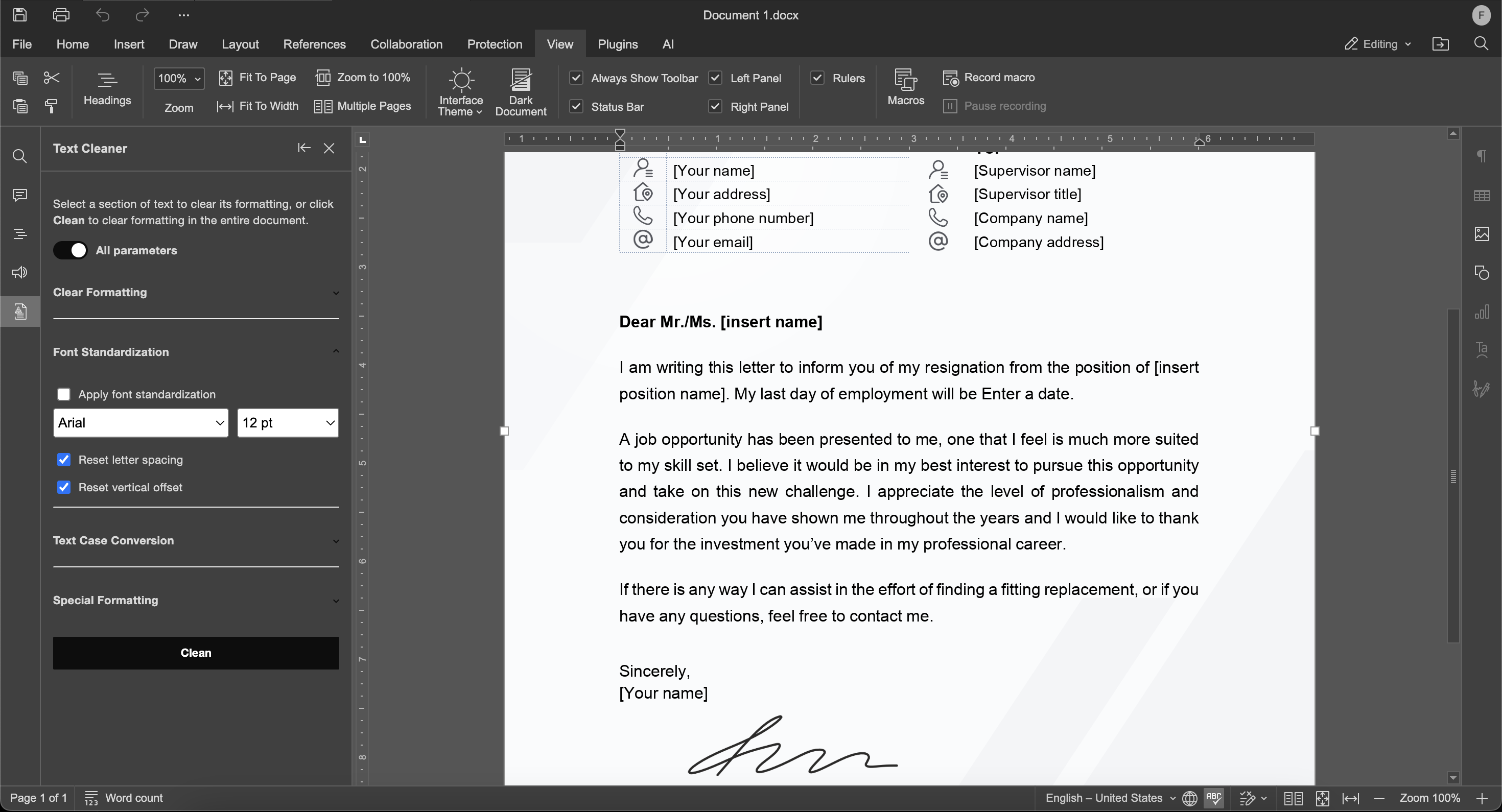Open Chart settings panel
This screenshot has width=1502, height=812.
coord(1482,312)
